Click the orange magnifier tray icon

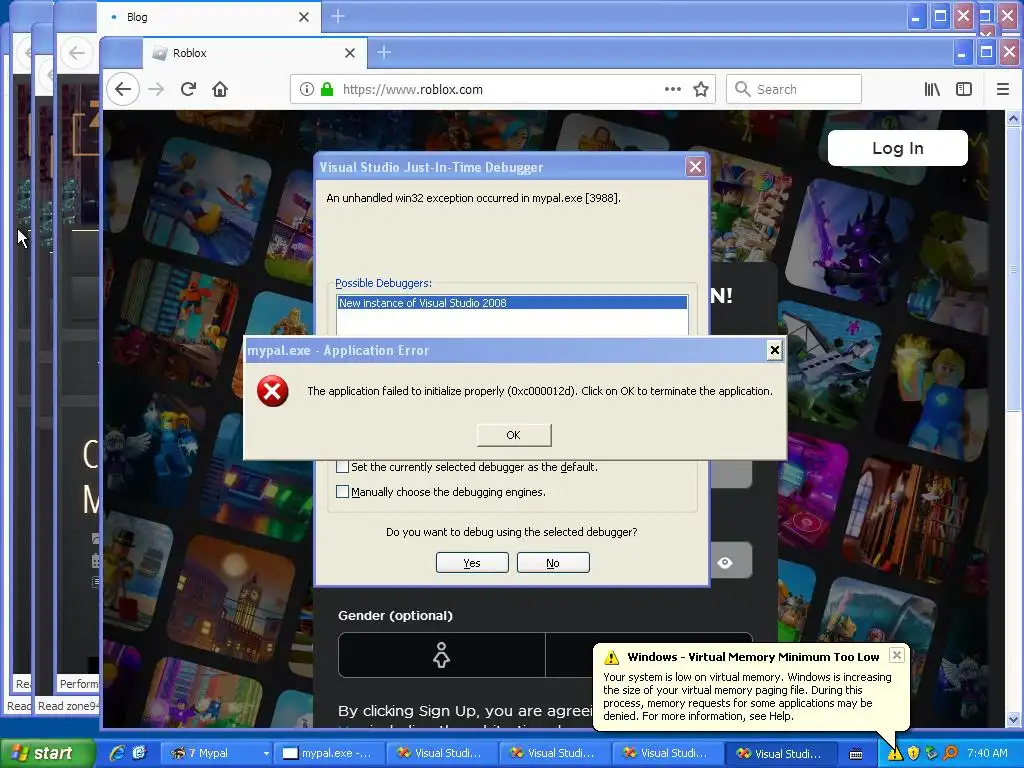tap(950, 754)
